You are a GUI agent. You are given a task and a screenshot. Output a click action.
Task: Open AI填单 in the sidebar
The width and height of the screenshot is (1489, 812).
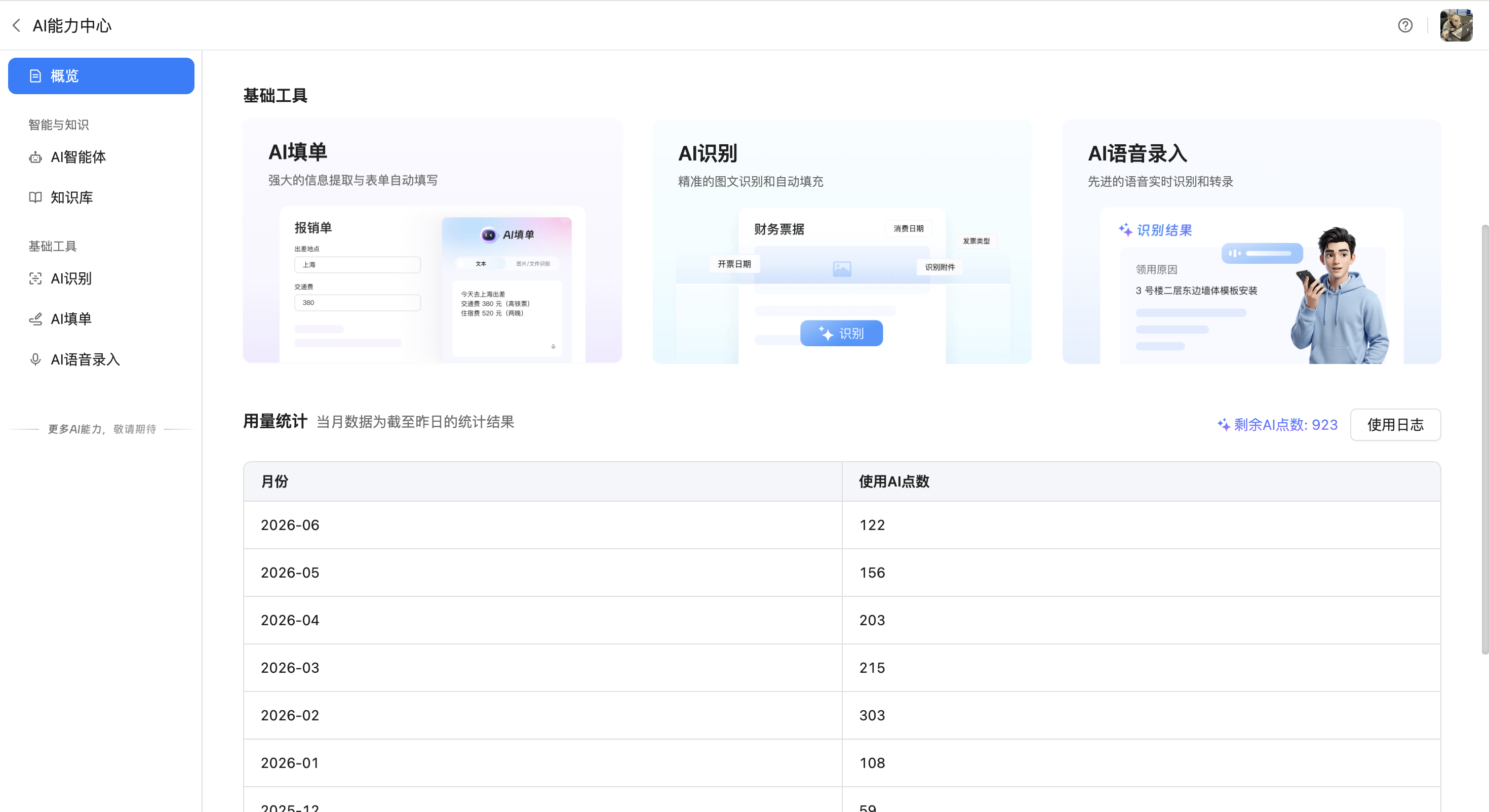point(101,319)
